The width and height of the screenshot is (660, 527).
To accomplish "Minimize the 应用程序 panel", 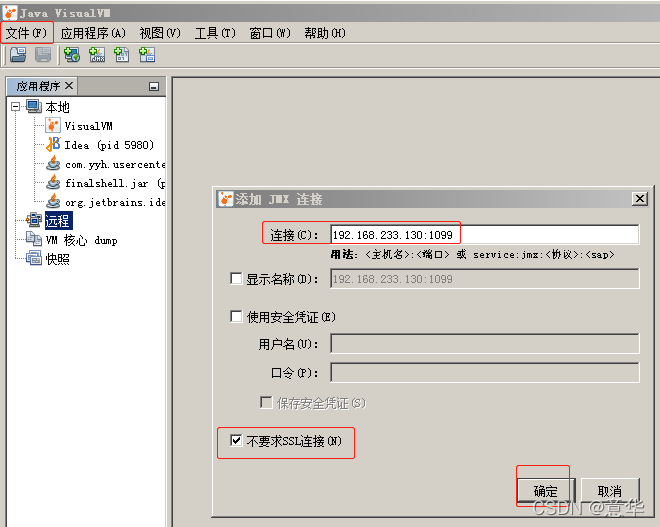I will pyautogui.click(x=154, y=87).
